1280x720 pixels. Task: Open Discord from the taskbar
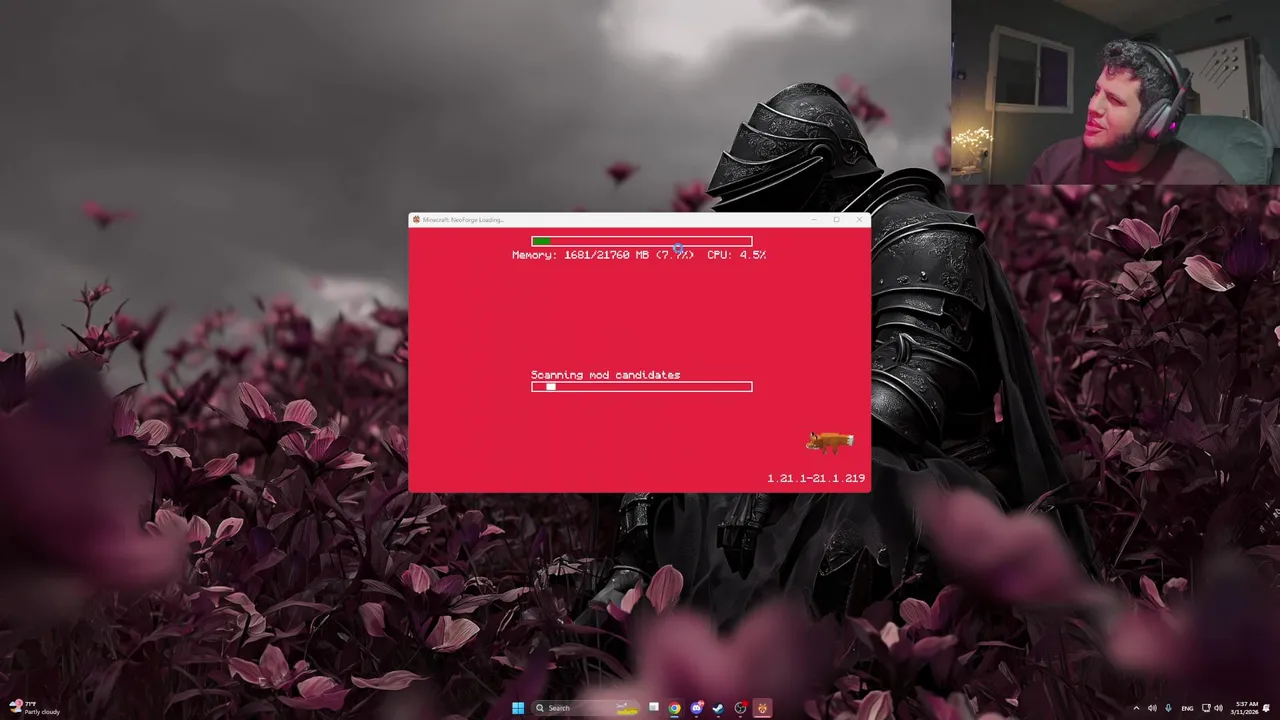tap(697, 708)
